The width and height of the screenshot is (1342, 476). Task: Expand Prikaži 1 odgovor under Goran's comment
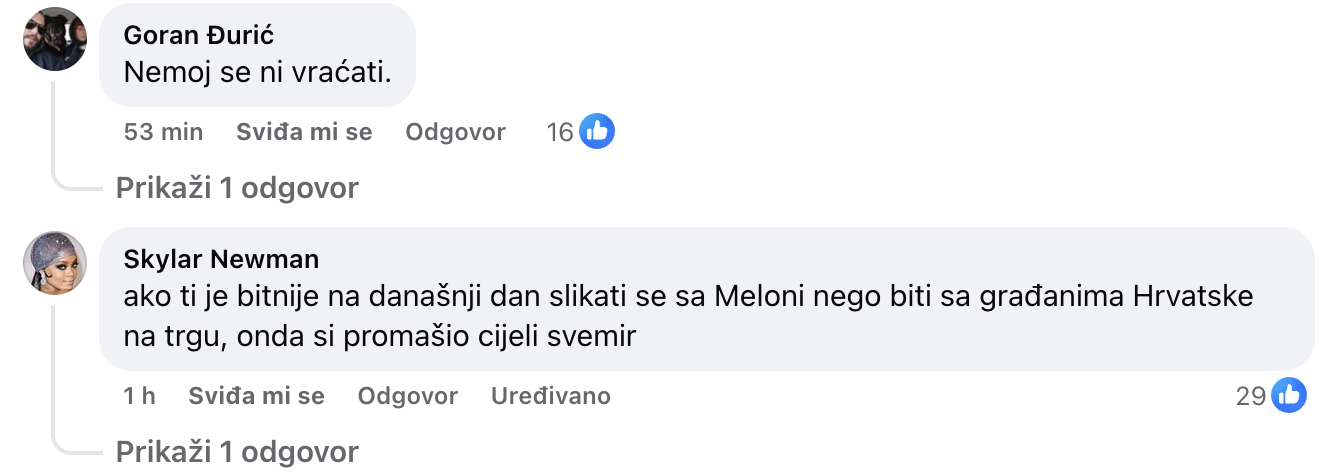pyautogui.click(x=237, y=188)
